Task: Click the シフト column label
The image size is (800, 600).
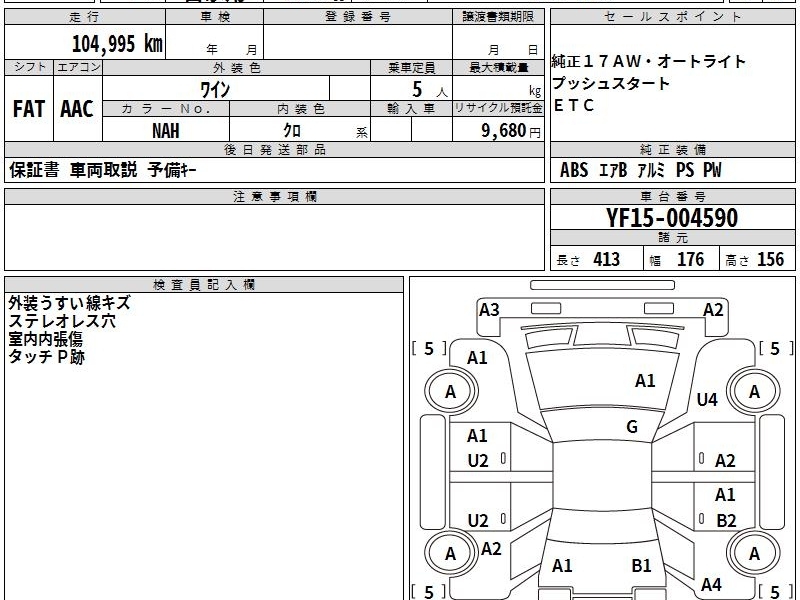Action: (29, 67)
